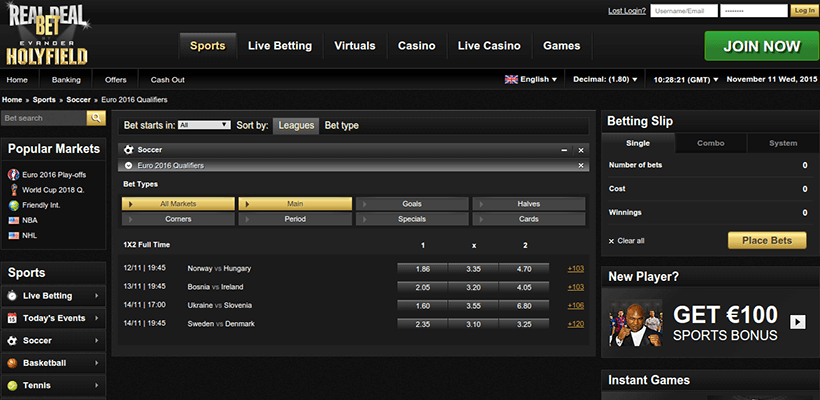The height and width of the screenshot is (400, 820).
Task: Expand Tennis in Sports sidebar
Action: click(x=97, y=385)
